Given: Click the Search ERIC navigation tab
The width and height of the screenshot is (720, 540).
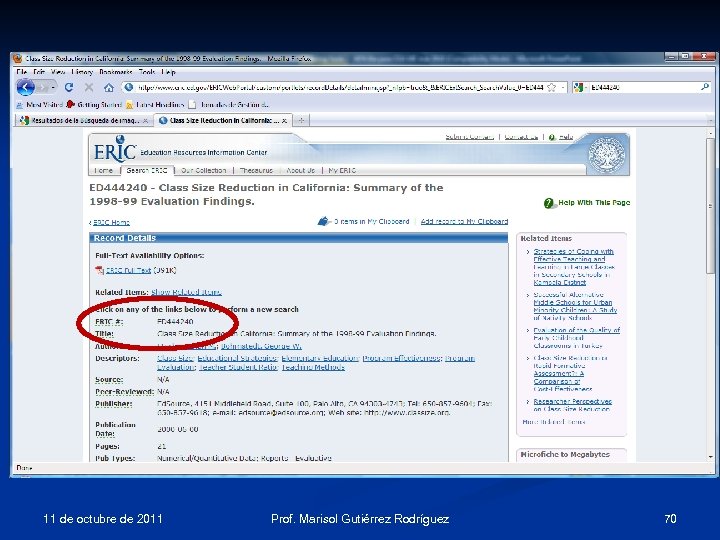Looking at the screenshot, I should click(147, 170).
